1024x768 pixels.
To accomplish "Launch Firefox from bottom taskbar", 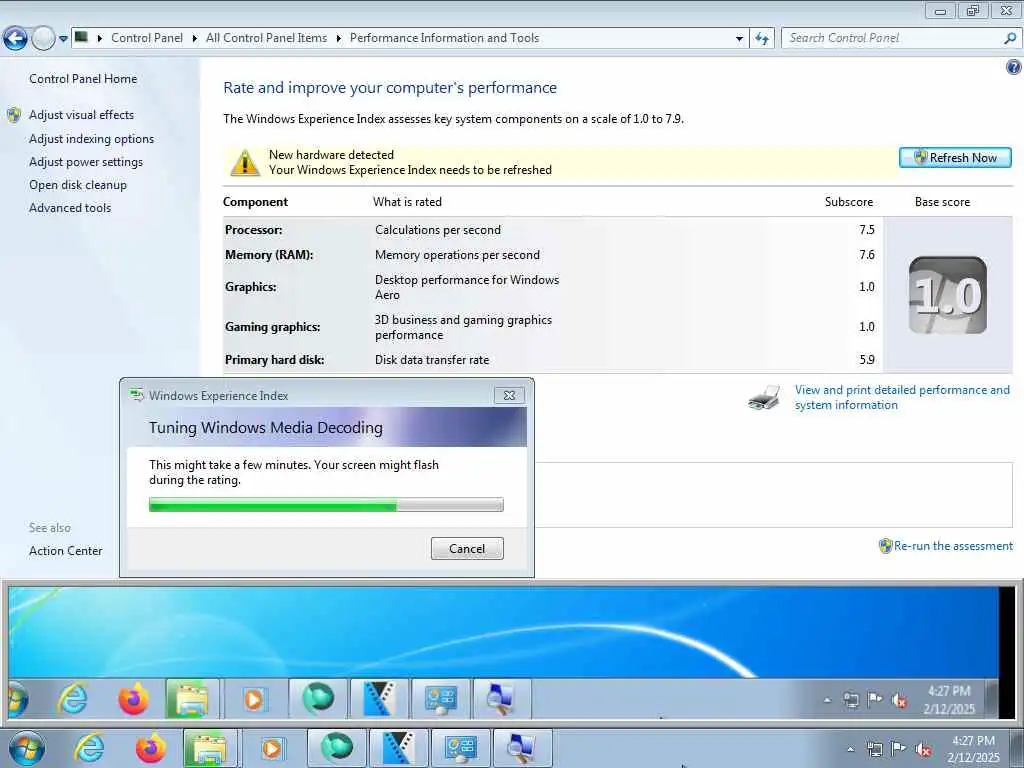I will (150, 748).
